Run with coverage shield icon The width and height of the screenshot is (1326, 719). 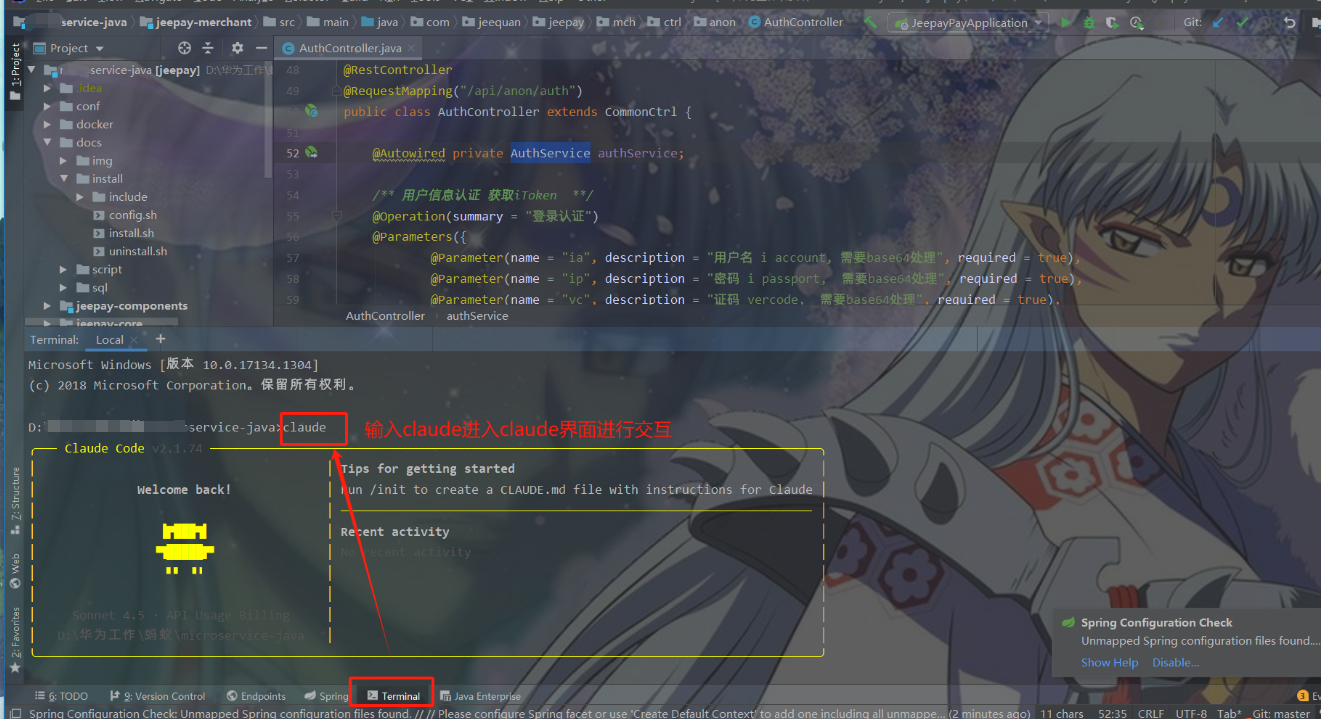click(x=1112, y=22)
